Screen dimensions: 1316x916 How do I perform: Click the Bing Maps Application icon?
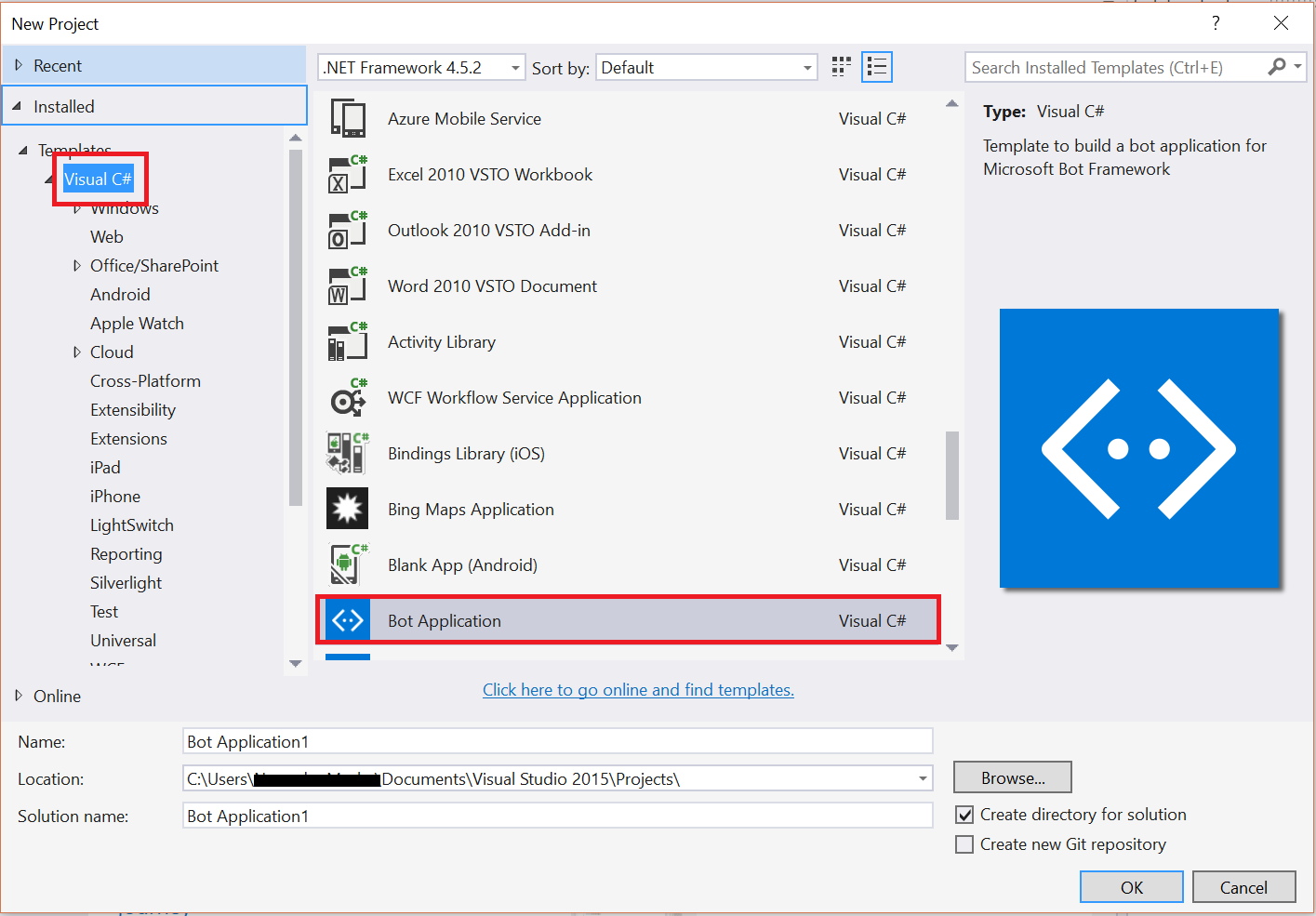348,509
